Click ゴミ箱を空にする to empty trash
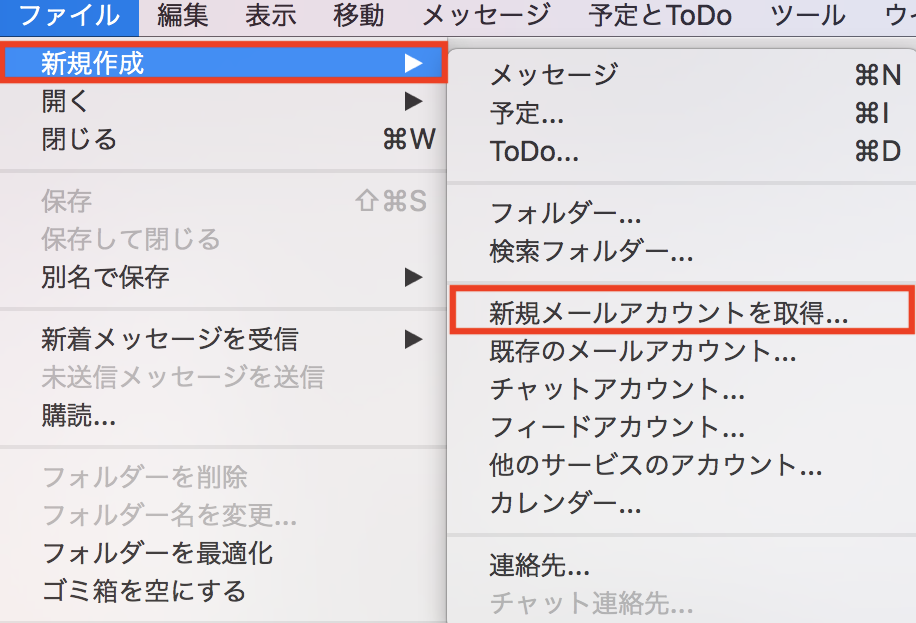 click(144, 591)
